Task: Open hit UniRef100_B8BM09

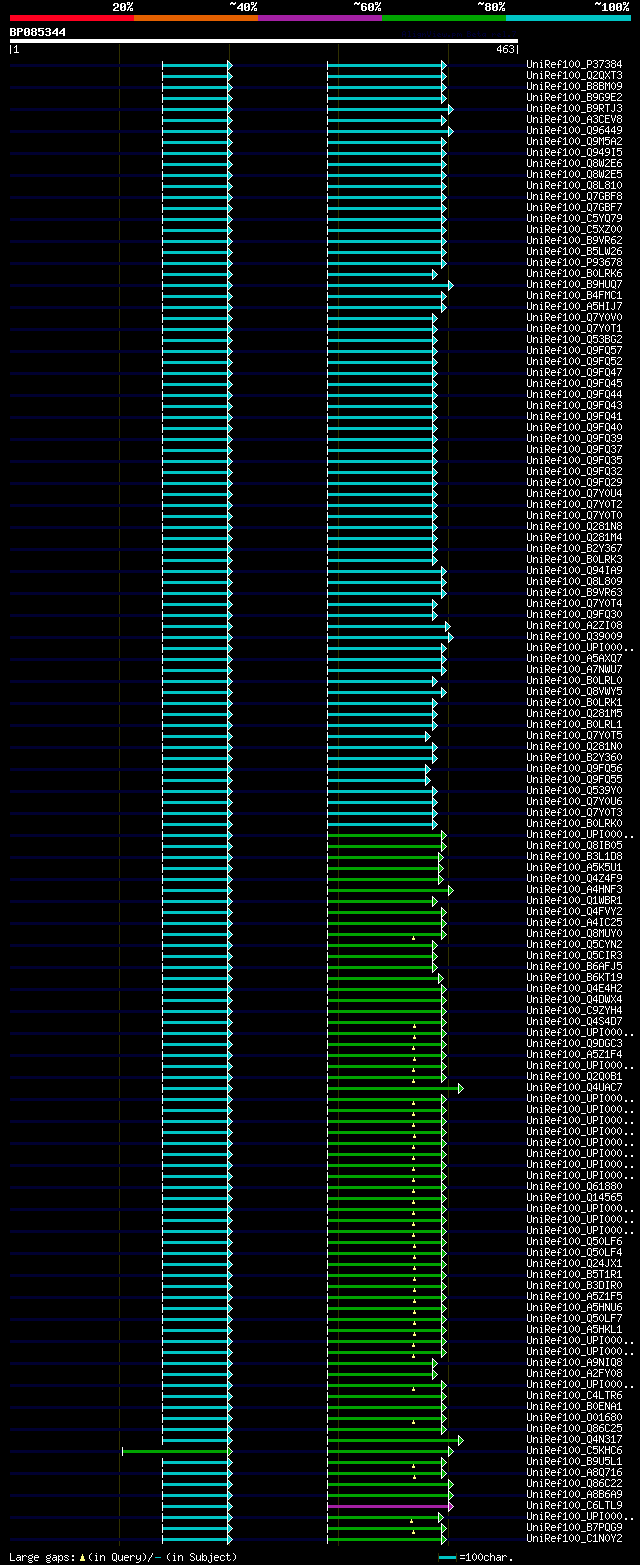Action: click(574, 87)
